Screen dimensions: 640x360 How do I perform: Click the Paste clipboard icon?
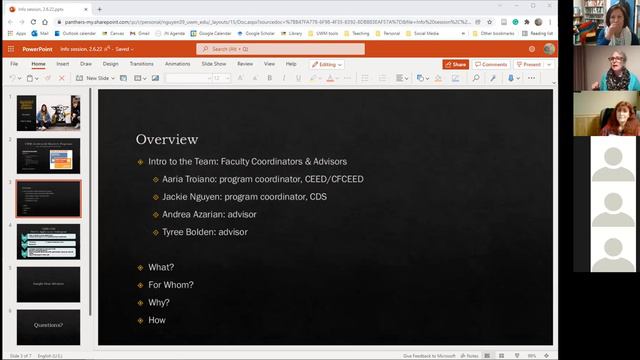tap(30, 78)
